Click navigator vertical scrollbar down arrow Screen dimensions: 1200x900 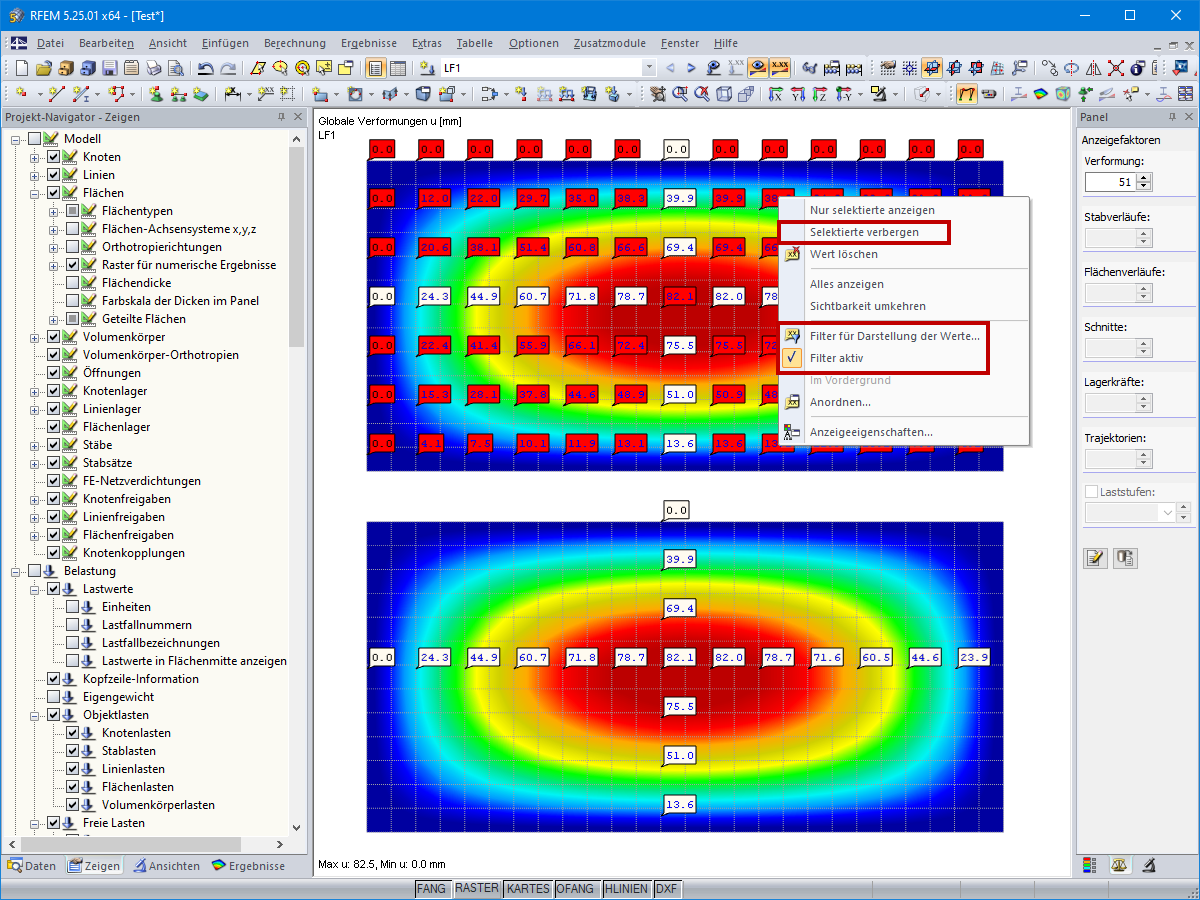[x=297, y=828]
